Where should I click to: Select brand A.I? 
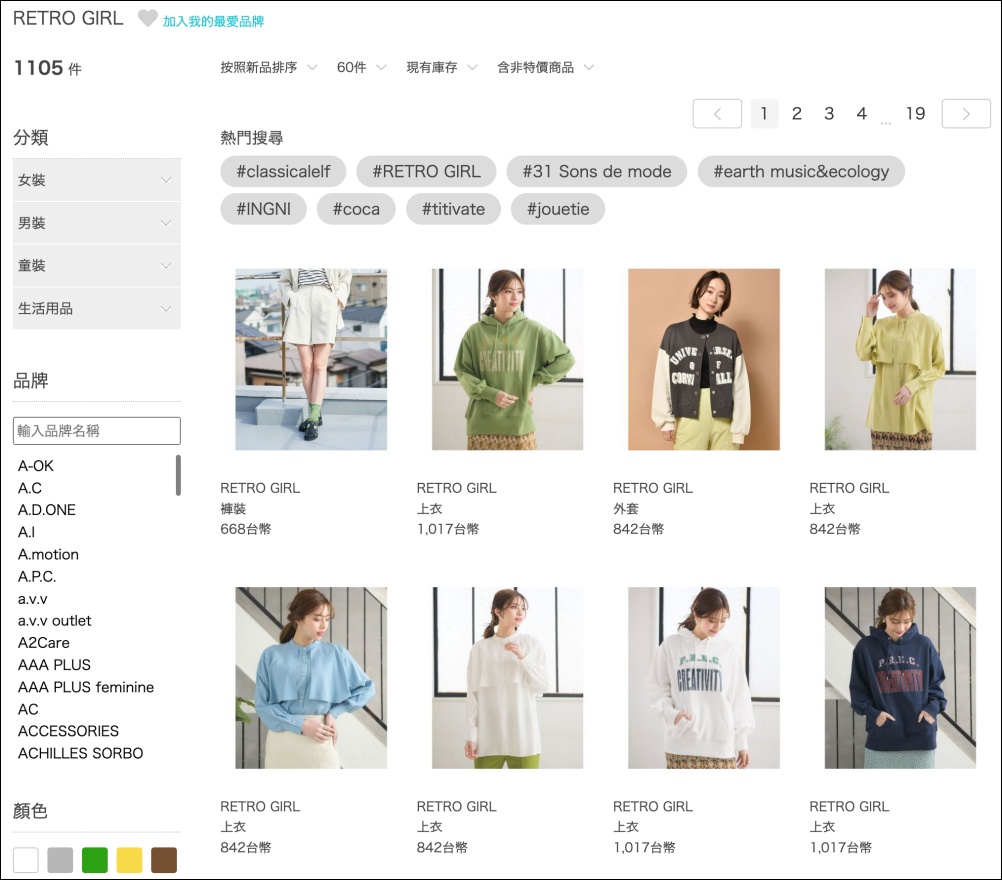pyautogui.click(x=26, y=532)
